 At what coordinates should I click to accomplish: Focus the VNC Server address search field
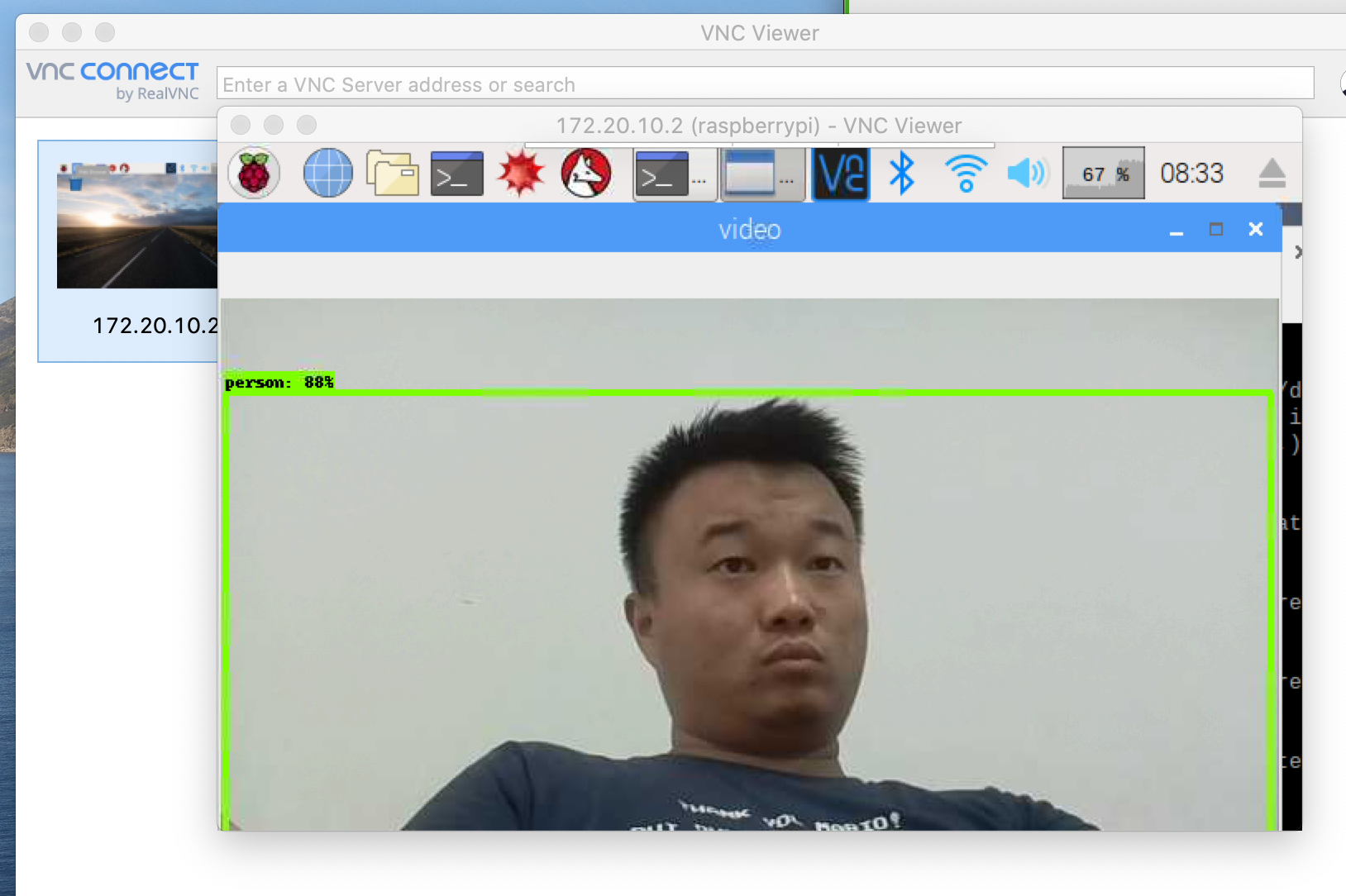click(x=765, y=83)
